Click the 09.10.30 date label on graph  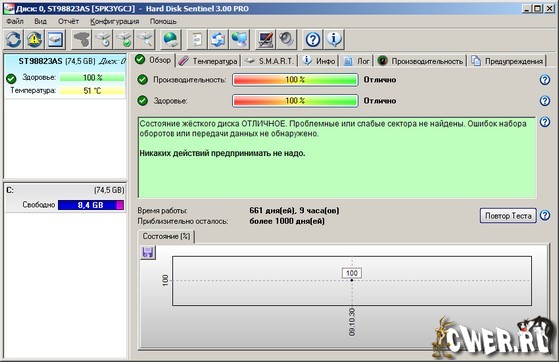352,322
